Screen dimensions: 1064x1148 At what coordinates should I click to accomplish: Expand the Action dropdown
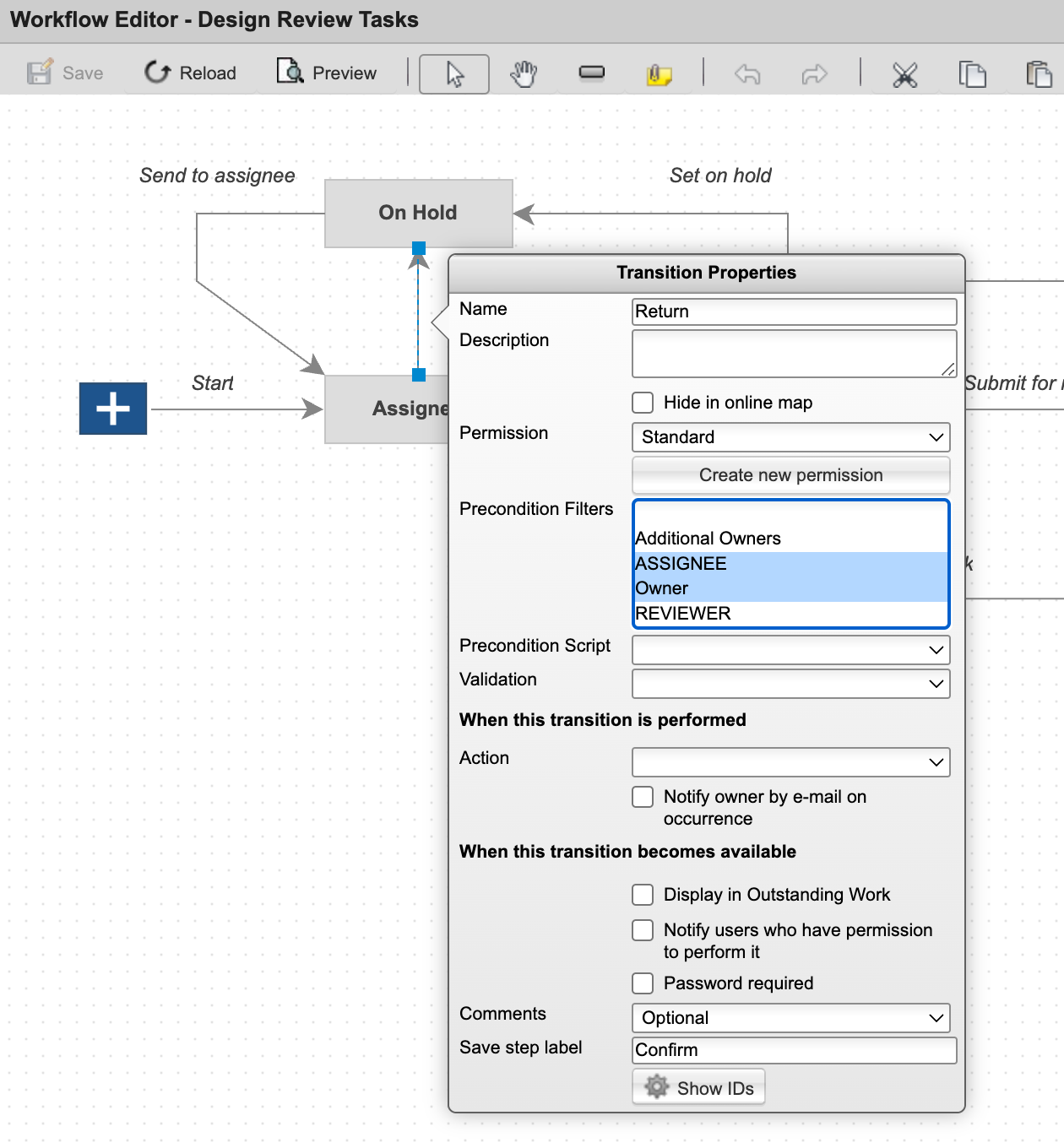point(790,762)
